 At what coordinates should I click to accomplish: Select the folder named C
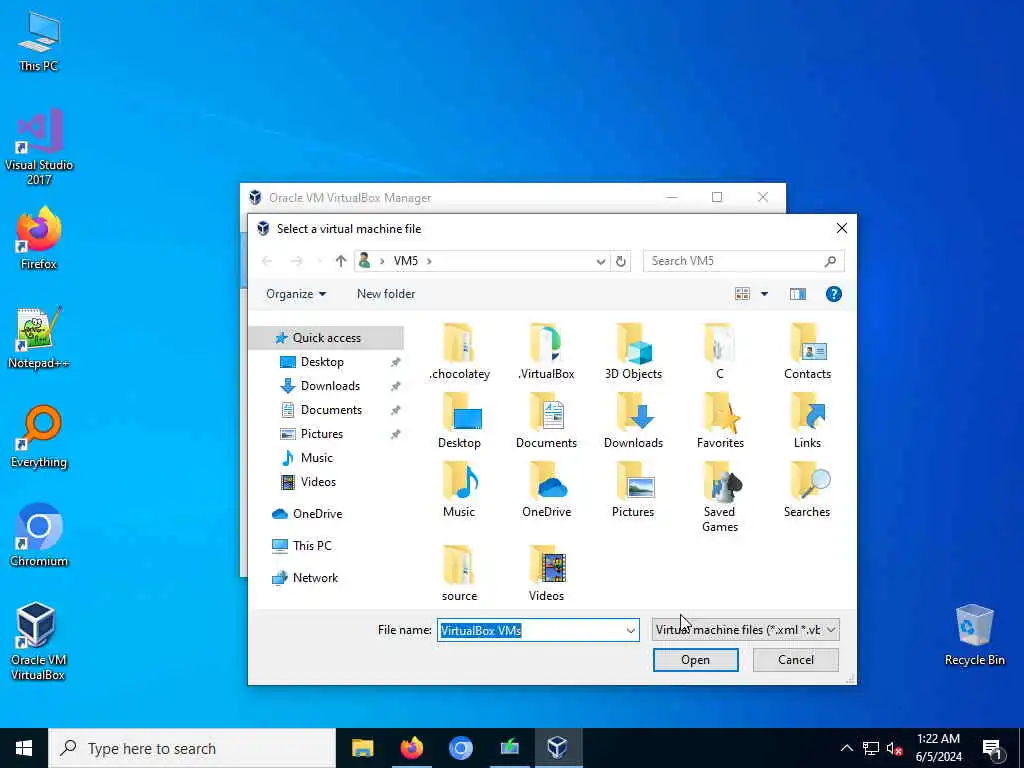pos(720,353)
